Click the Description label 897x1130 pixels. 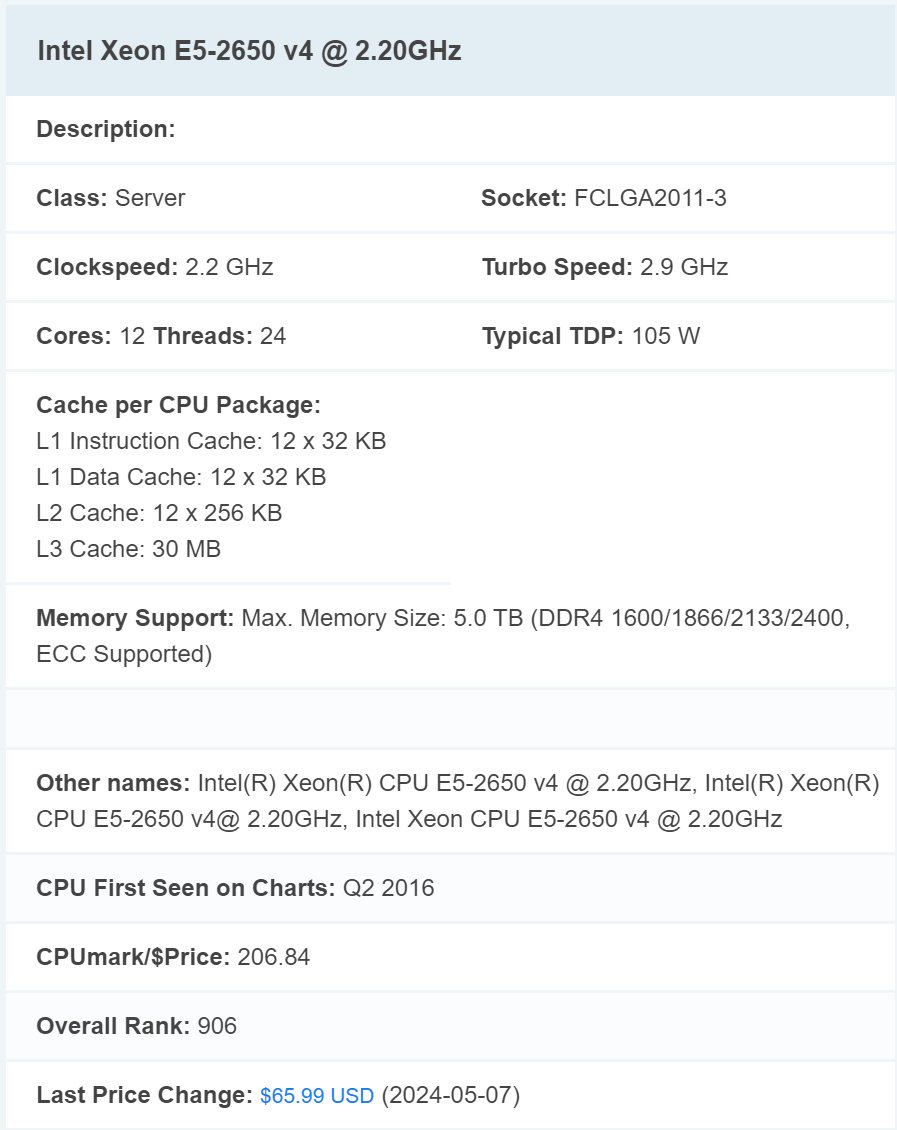click(x=106, y=129)
